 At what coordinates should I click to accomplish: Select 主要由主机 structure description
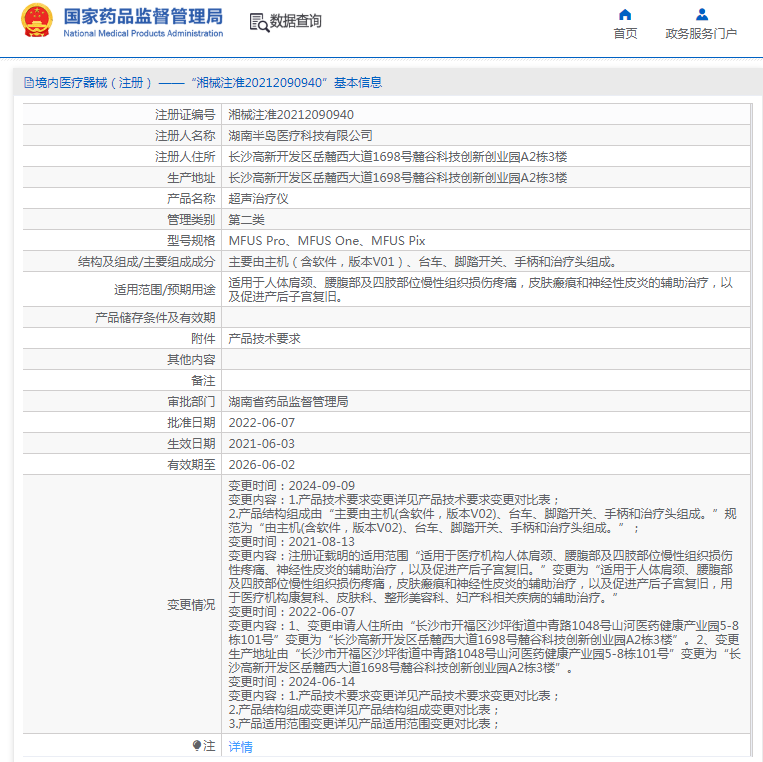click(423, 262)
